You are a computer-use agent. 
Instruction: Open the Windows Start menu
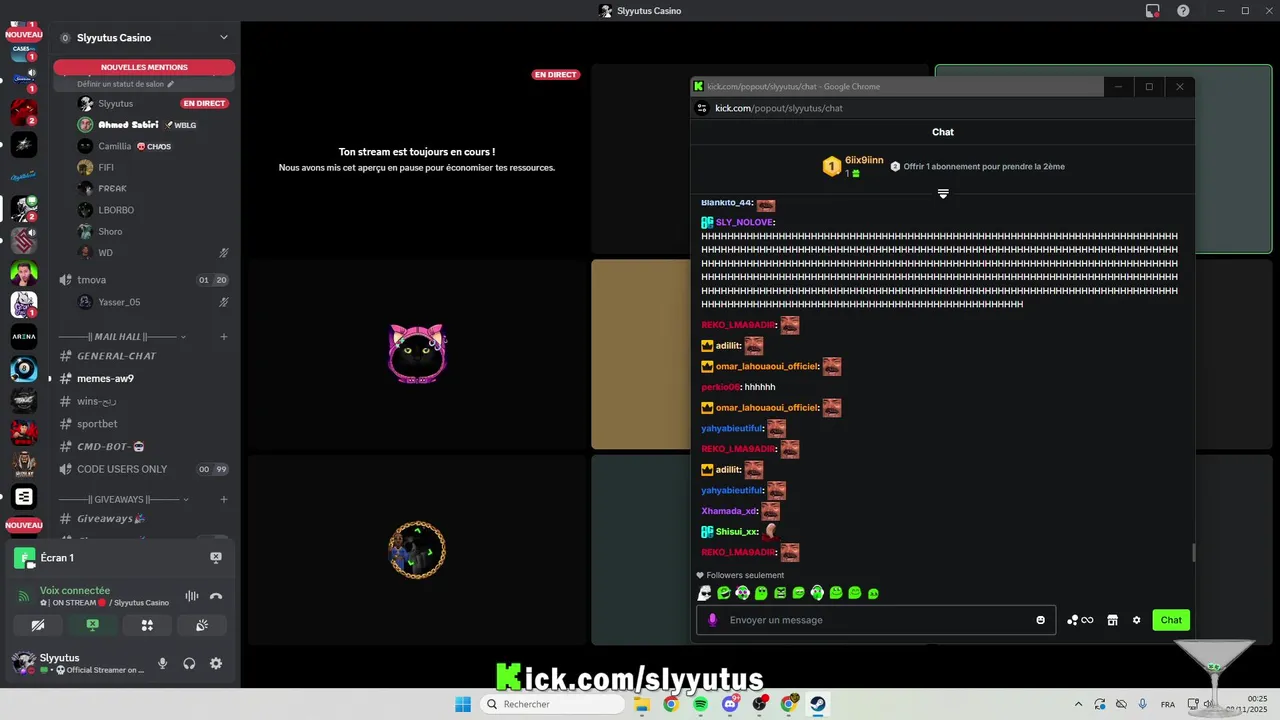463,704
